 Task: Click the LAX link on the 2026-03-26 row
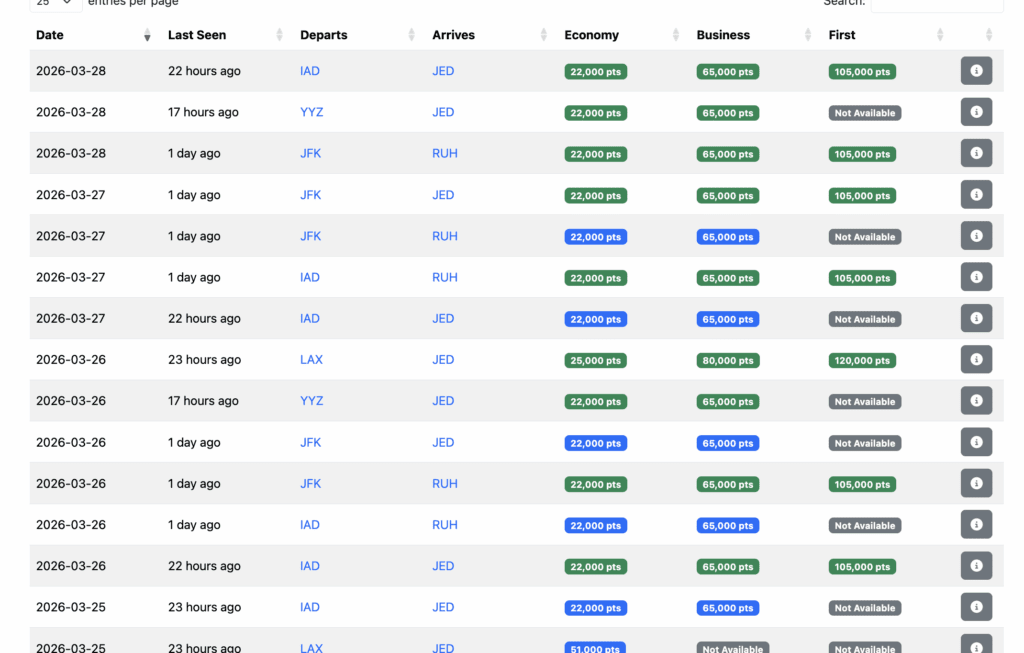[x=310, y=359]
